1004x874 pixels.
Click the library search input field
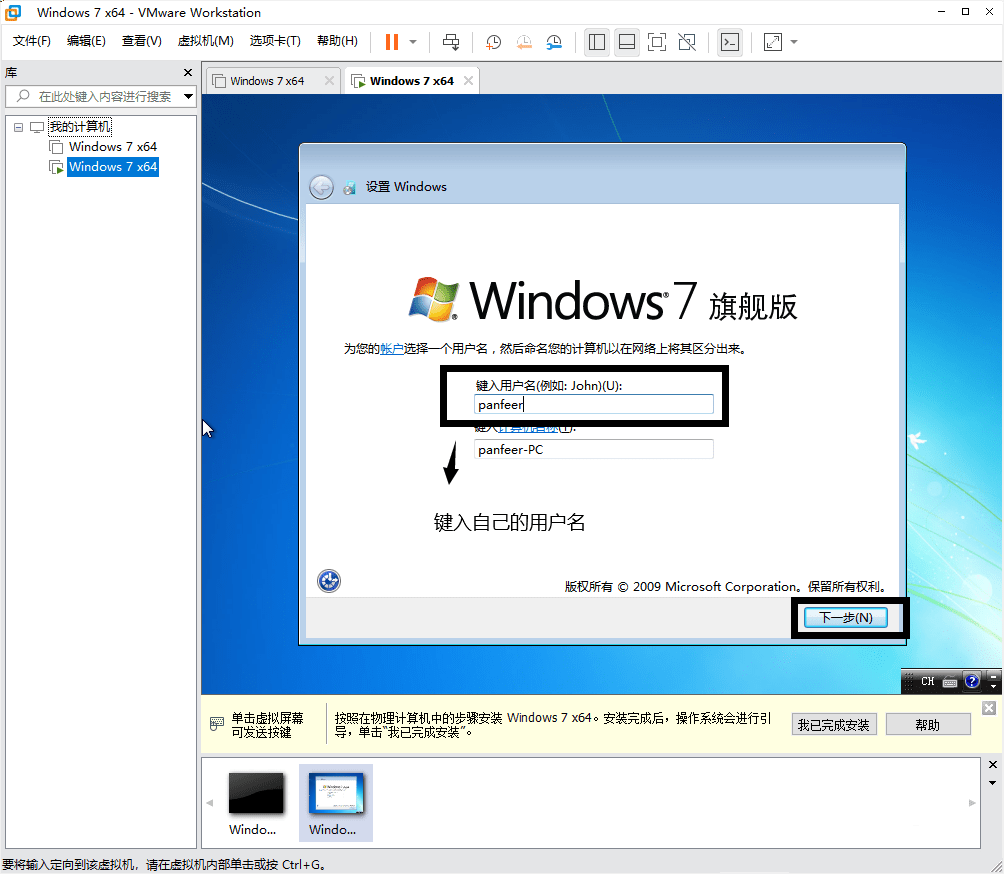101,97
